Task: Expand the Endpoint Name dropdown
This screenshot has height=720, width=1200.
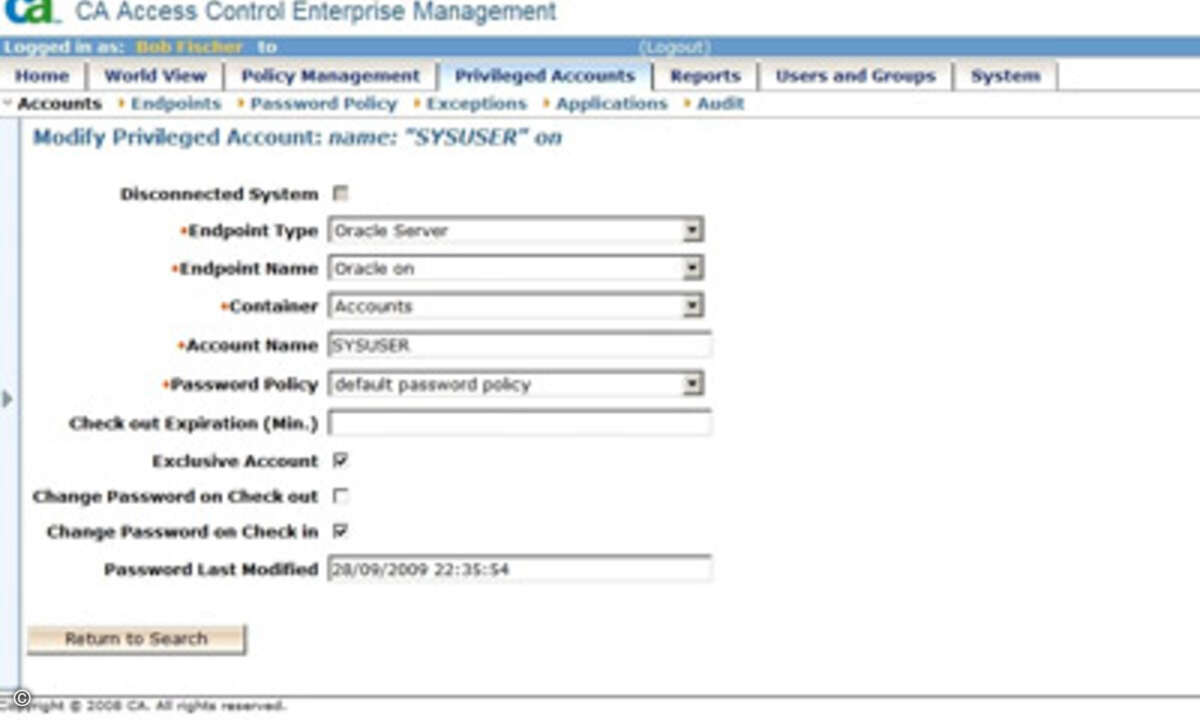Action: click(x=516, y=269)
